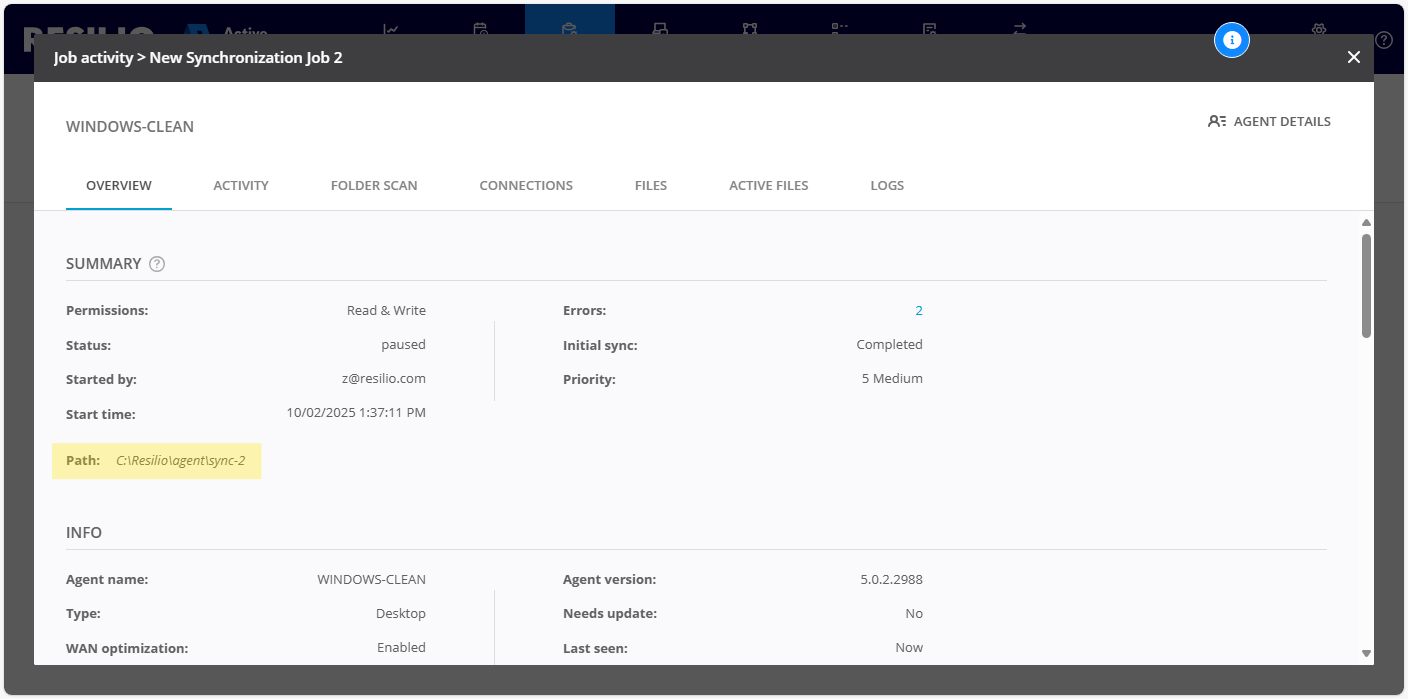Select the highlighted Jobs clipboard icon

point(570,30)
